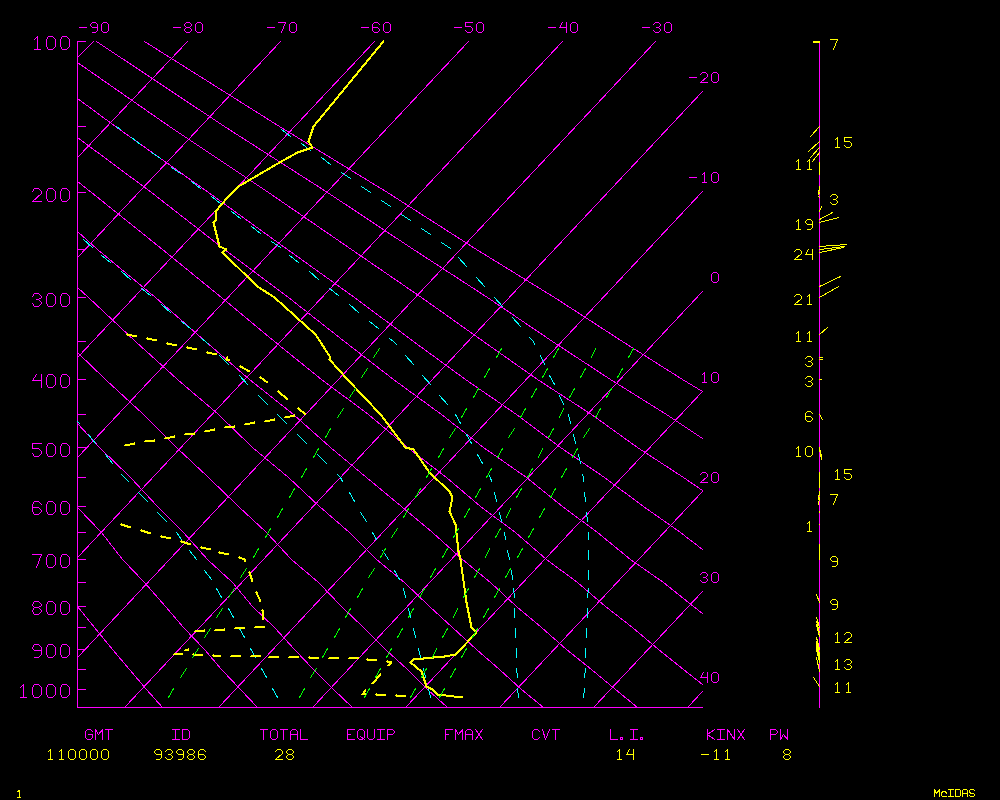The image size is (1000, 800).
Task: Click the TOTAL index value 28
Action: click(284, 755)
